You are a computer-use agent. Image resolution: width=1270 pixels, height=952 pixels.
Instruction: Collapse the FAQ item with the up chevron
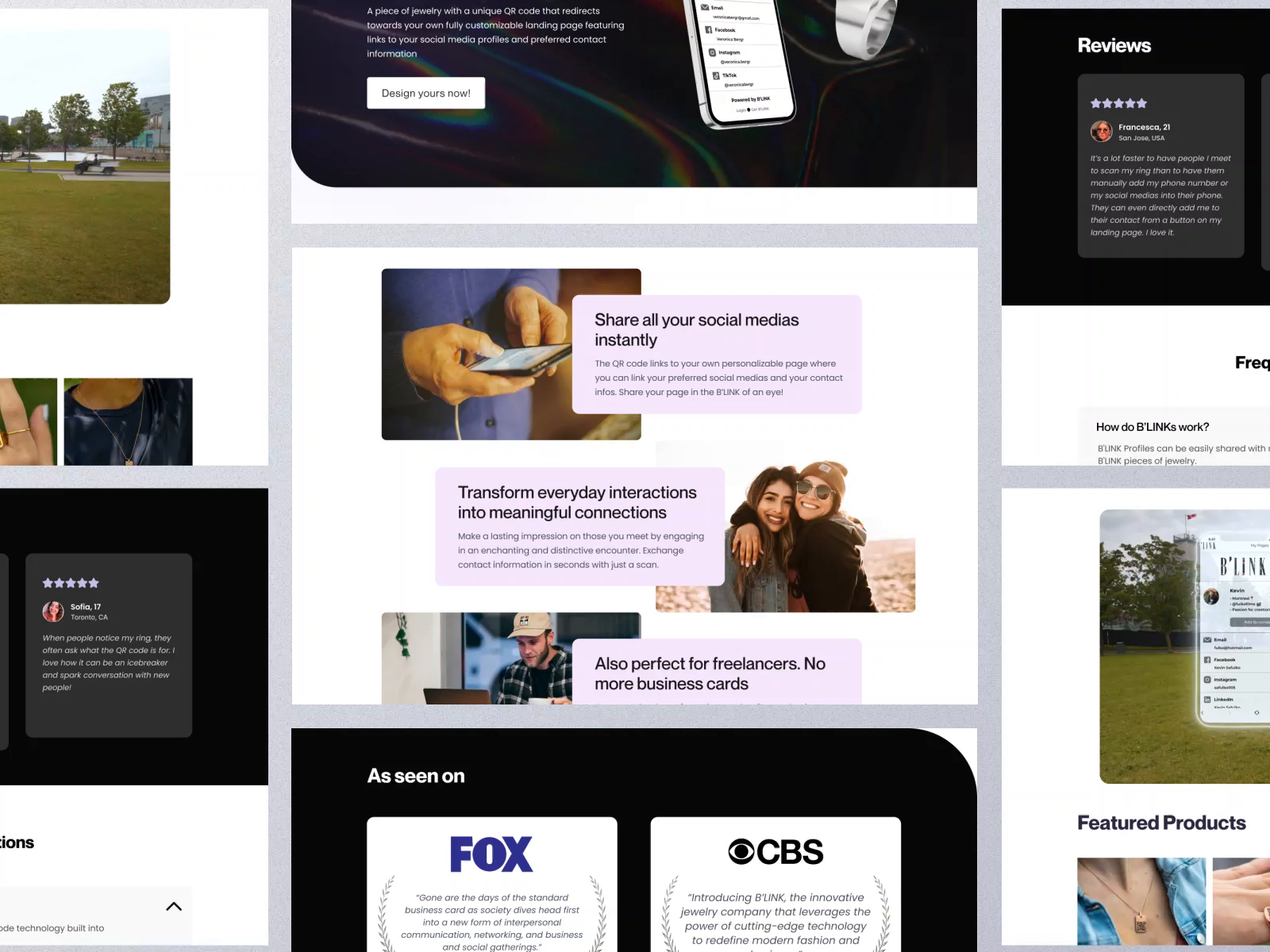click(174, 906)
